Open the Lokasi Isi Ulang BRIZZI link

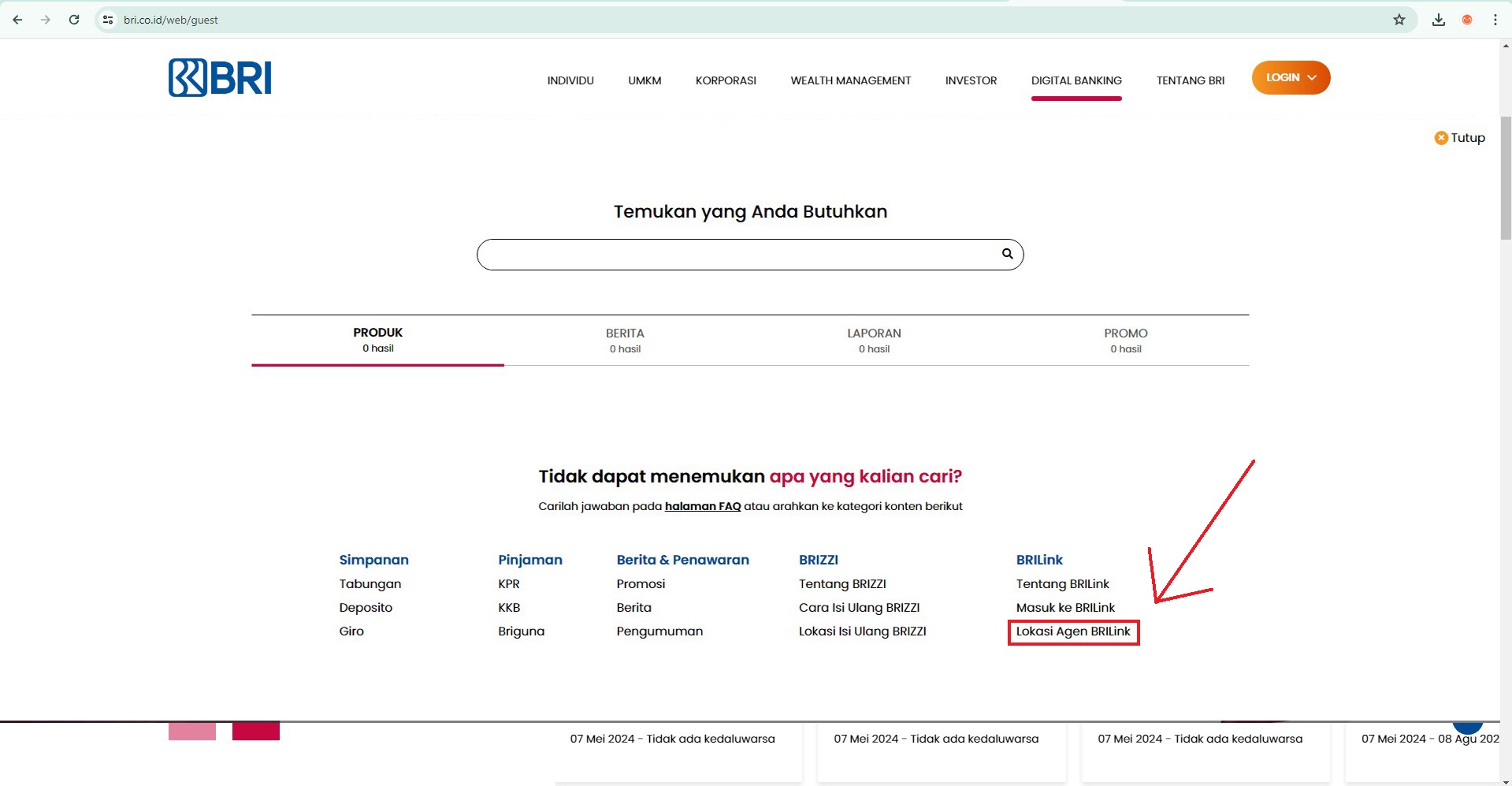[862, 631]
